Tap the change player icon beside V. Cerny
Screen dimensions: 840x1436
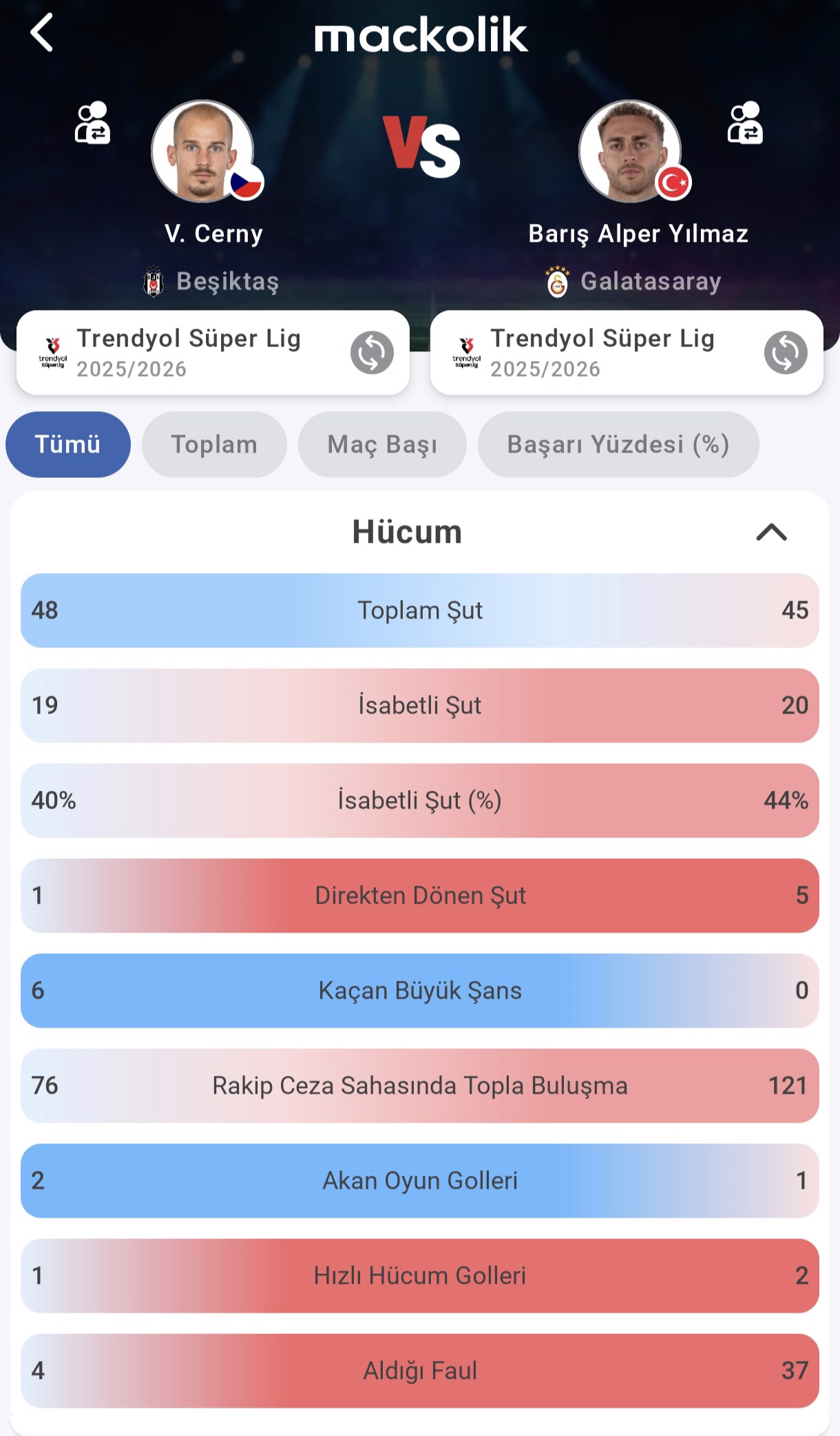click(92, 123)
